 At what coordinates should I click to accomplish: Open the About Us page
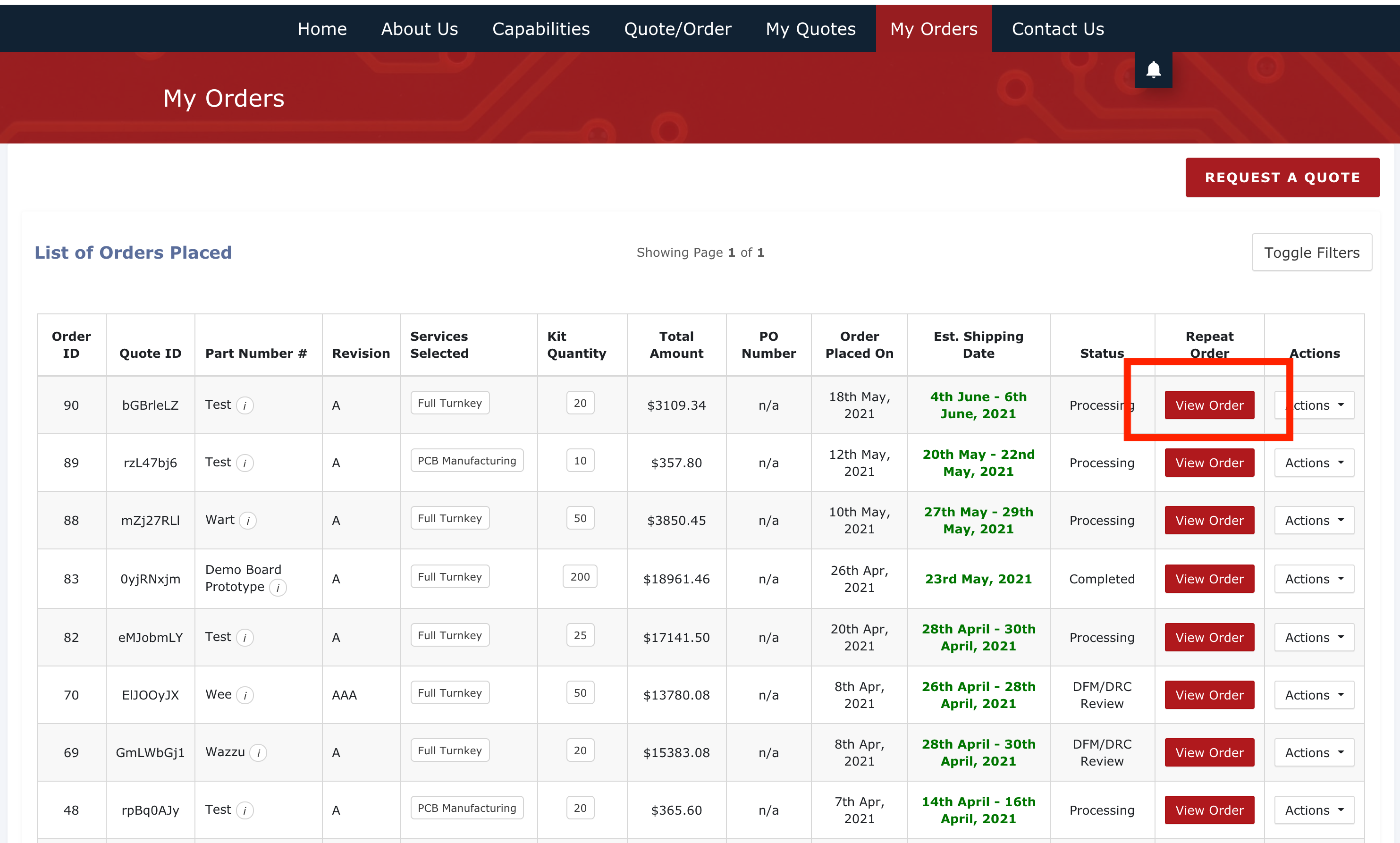tap(419, 28)
